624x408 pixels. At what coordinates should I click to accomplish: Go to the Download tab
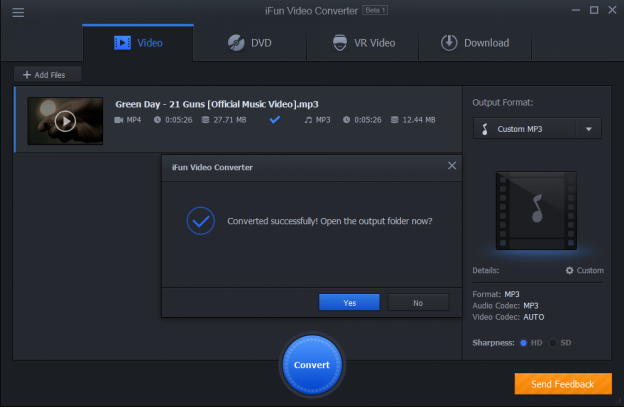[x=475, y=43]
